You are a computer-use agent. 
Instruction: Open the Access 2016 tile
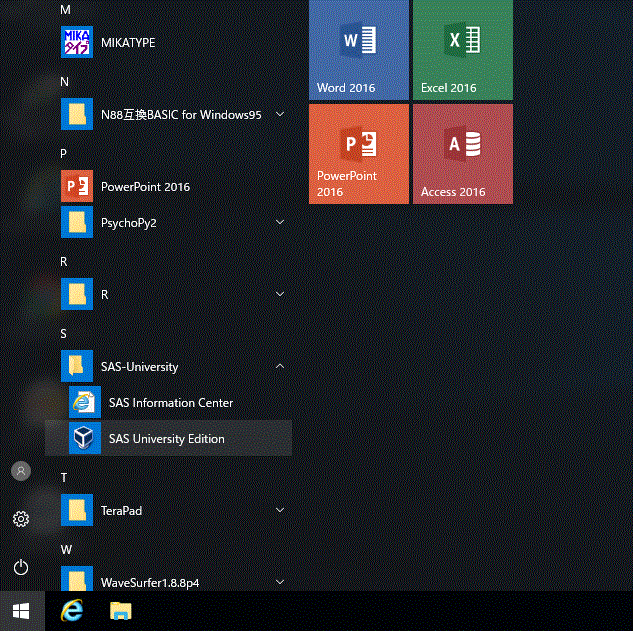(463, 154)
